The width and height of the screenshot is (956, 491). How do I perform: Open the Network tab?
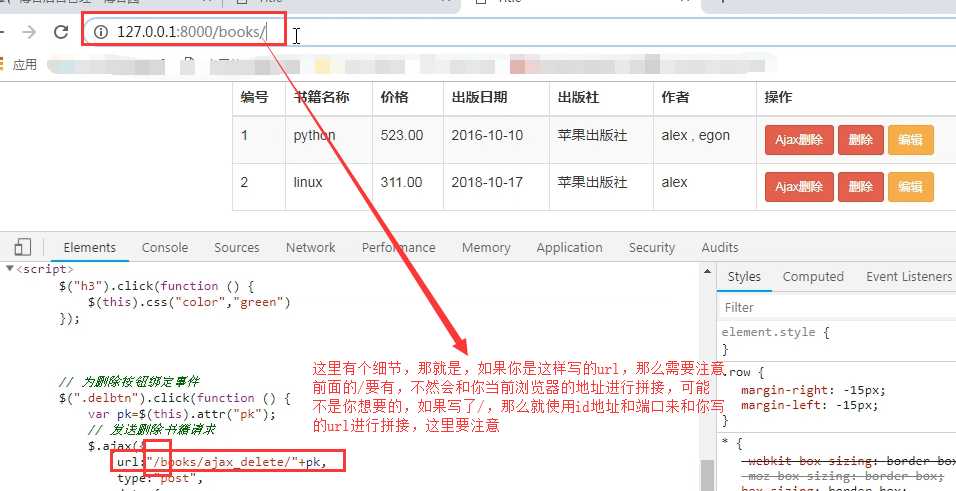310,248
